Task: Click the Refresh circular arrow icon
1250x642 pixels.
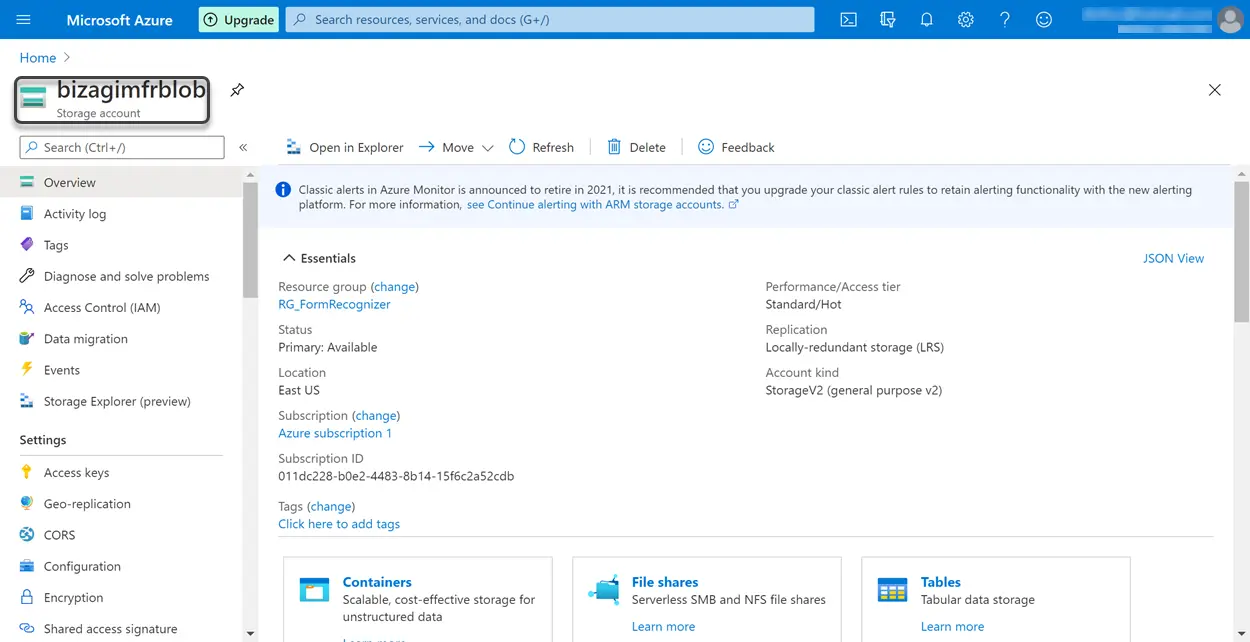Action: click(x=517, y=147)
